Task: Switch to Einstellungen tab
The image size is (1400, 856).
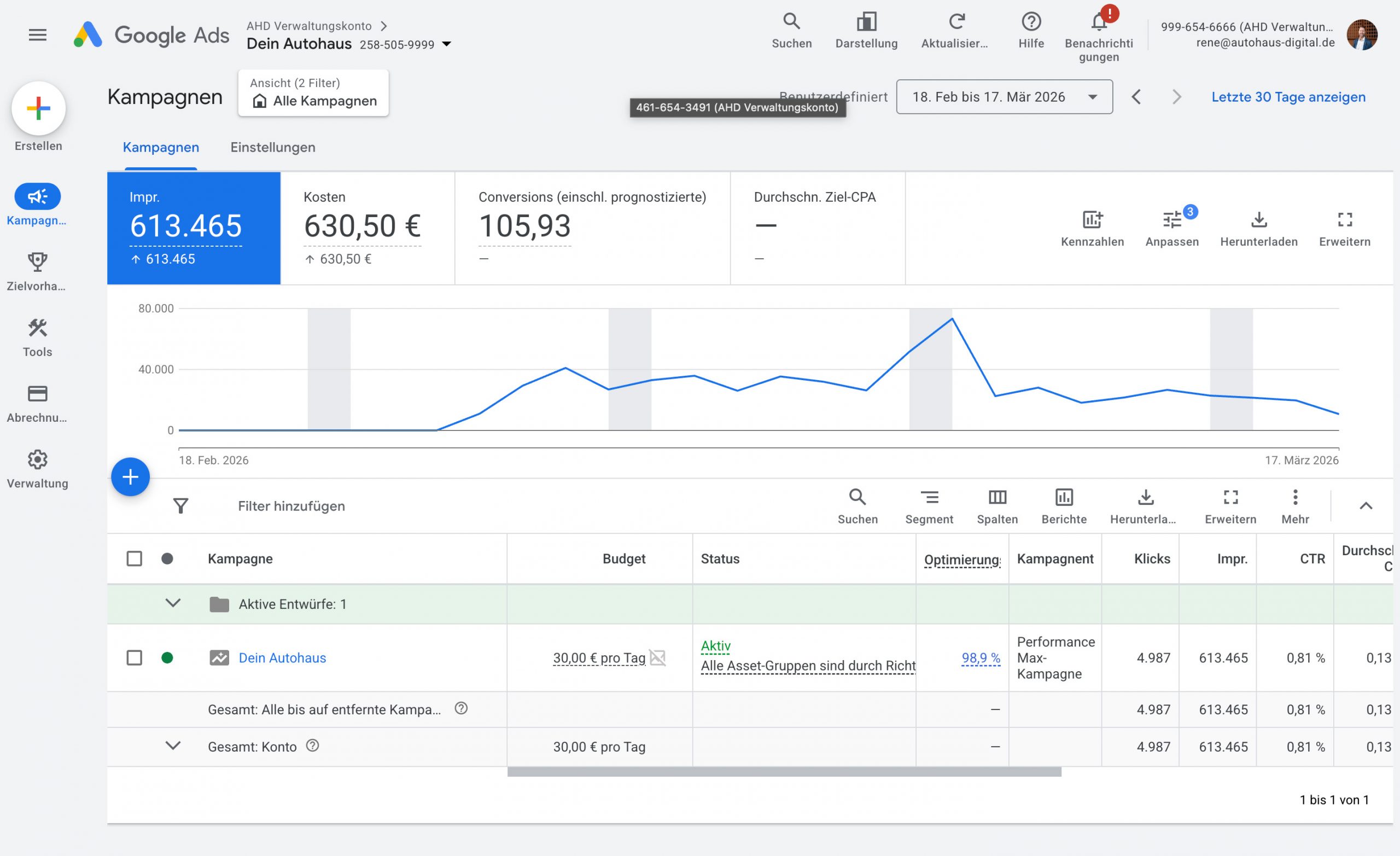Action: coord(273,147)
